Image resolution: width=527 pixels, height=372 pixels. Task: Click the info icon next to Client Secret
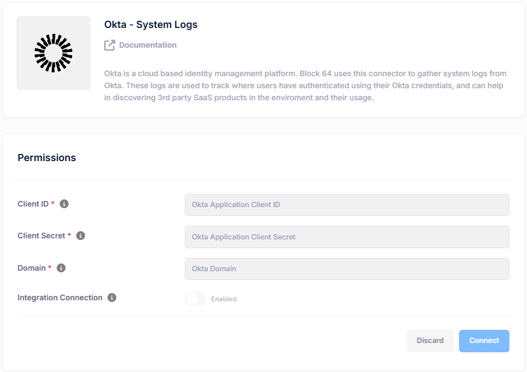[x=81, y=236]
